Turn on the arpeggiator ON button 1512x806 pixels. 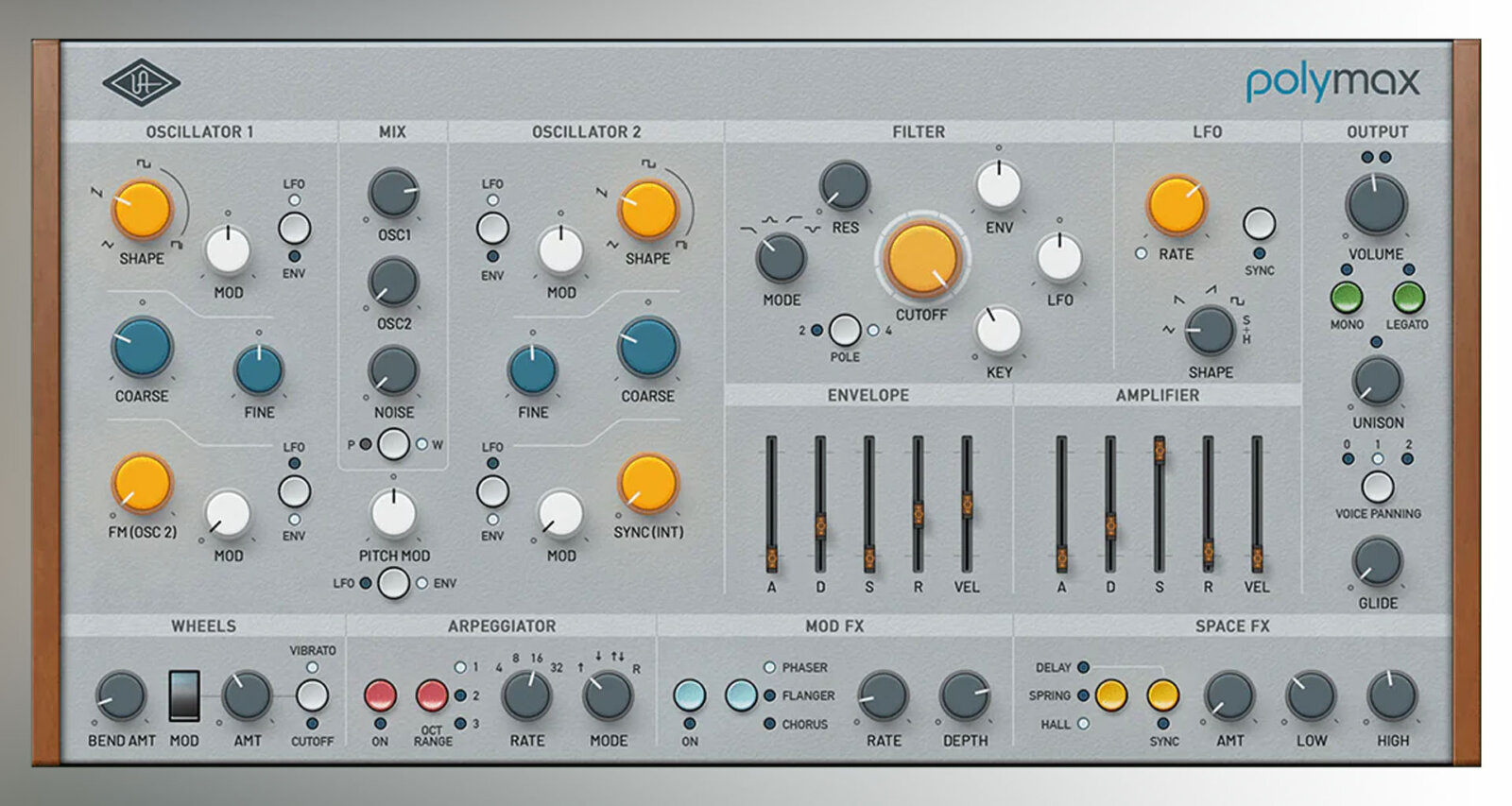click(x=380, y=696)
